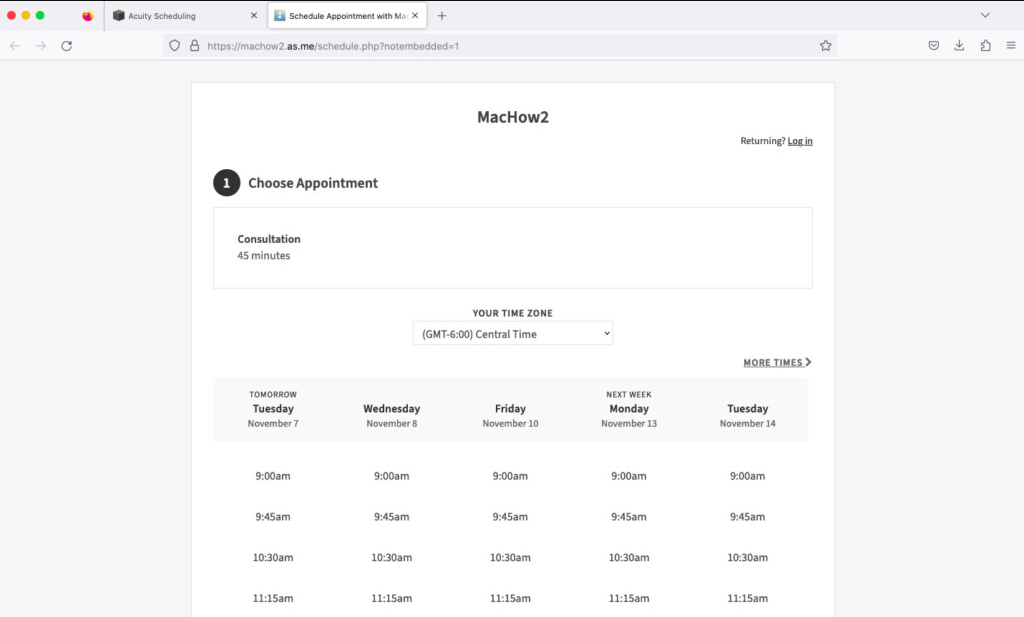
Task: Choose 9:45am on Monday November 13
Action: (x=629, y=517)
